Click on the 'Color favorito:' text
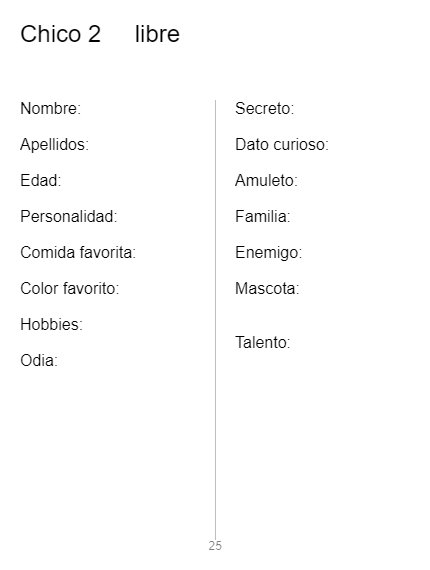The height and width of the screenshot is (570, 430). tap(70, 288)
